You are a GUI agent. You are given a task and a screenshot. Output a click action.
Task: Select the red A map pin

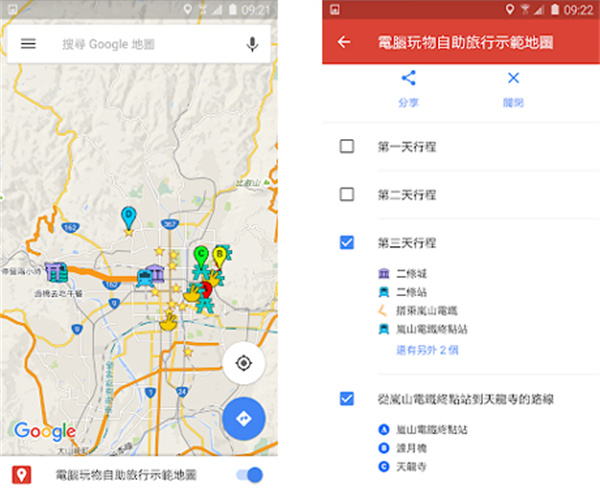click(x=206, y=290)
